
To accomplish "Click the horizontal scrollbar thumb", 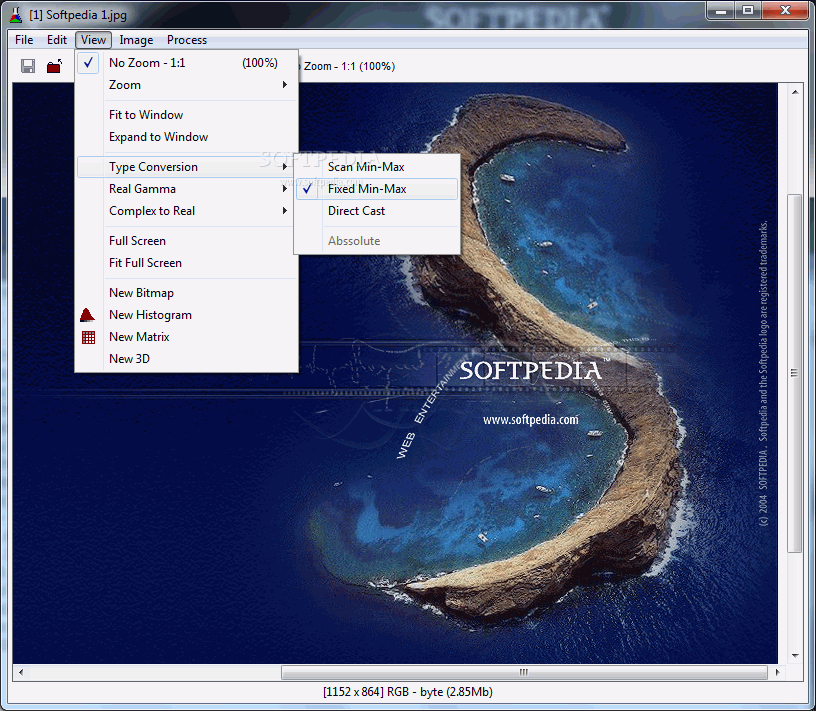I will 524,672.
